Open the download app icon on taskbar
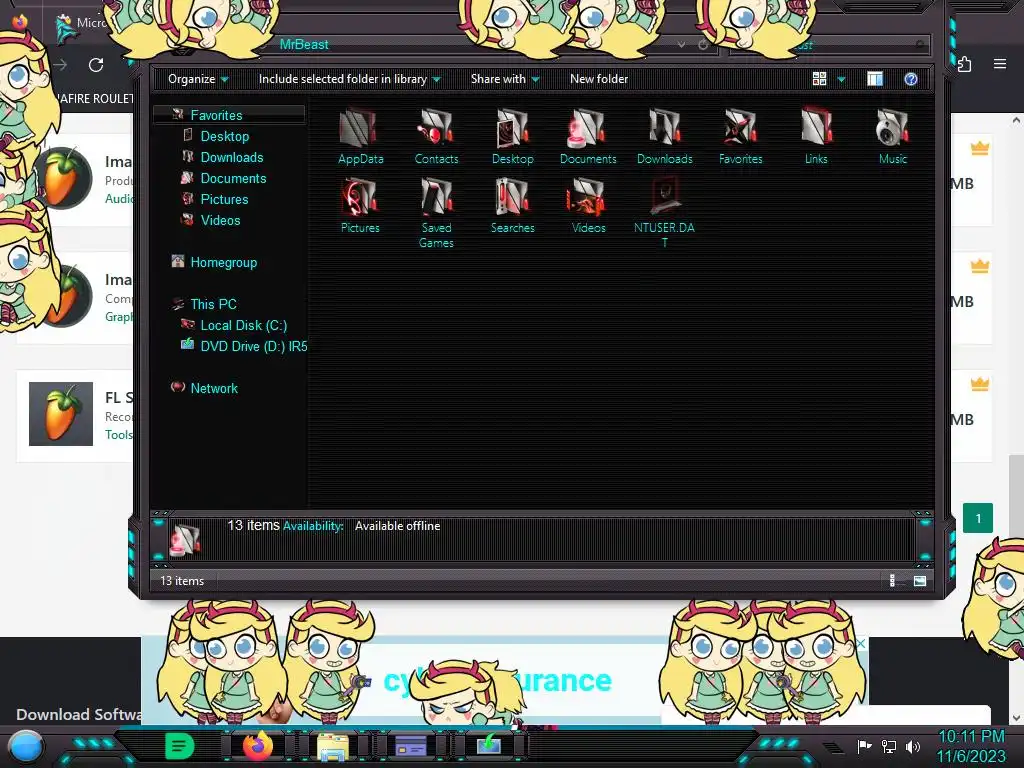This screenshot has height=768, width=1024. point(488,745)
